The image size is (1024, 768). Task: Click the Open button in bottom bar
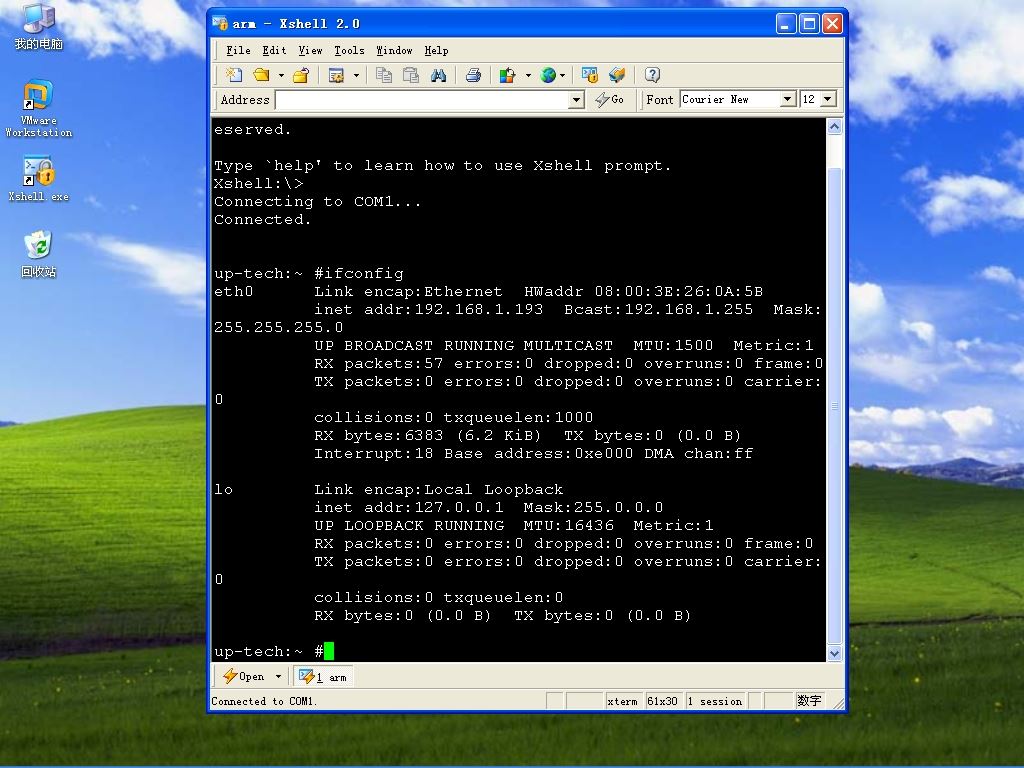click(244, 677)
